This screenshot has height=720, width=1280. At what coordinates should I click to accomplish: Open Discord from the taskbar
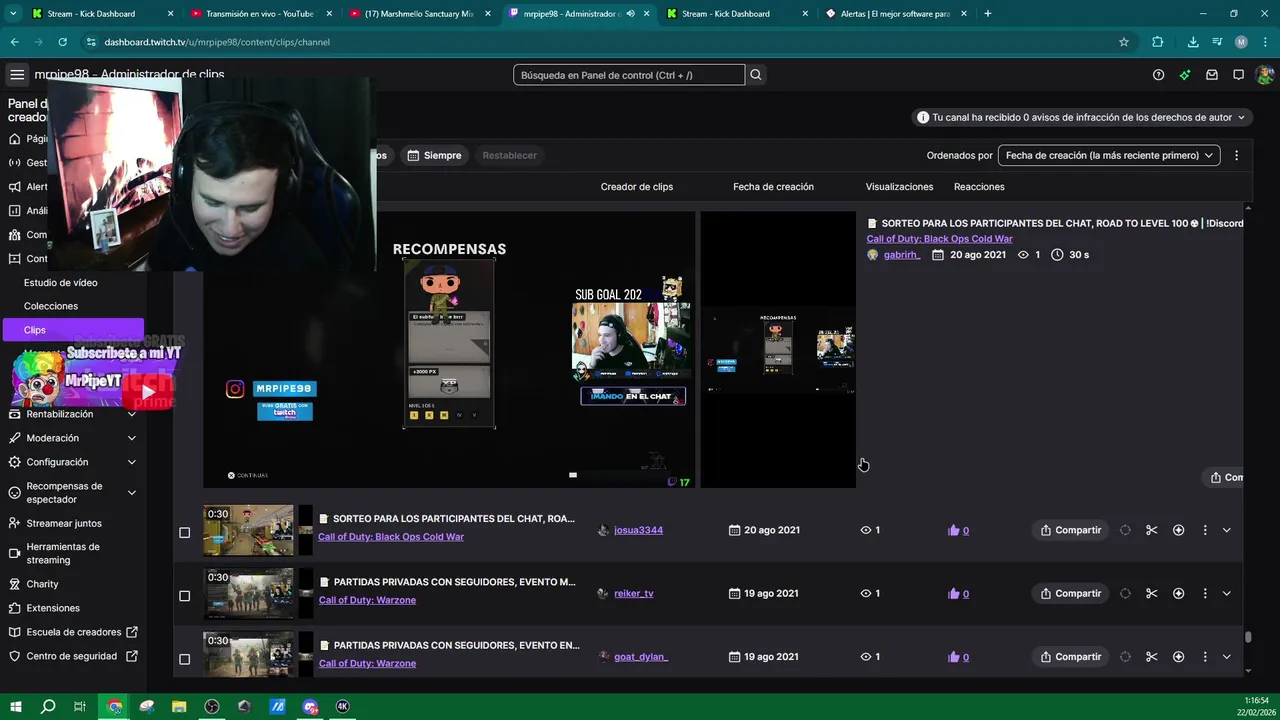pyautogui.click(x=310, y=706)
